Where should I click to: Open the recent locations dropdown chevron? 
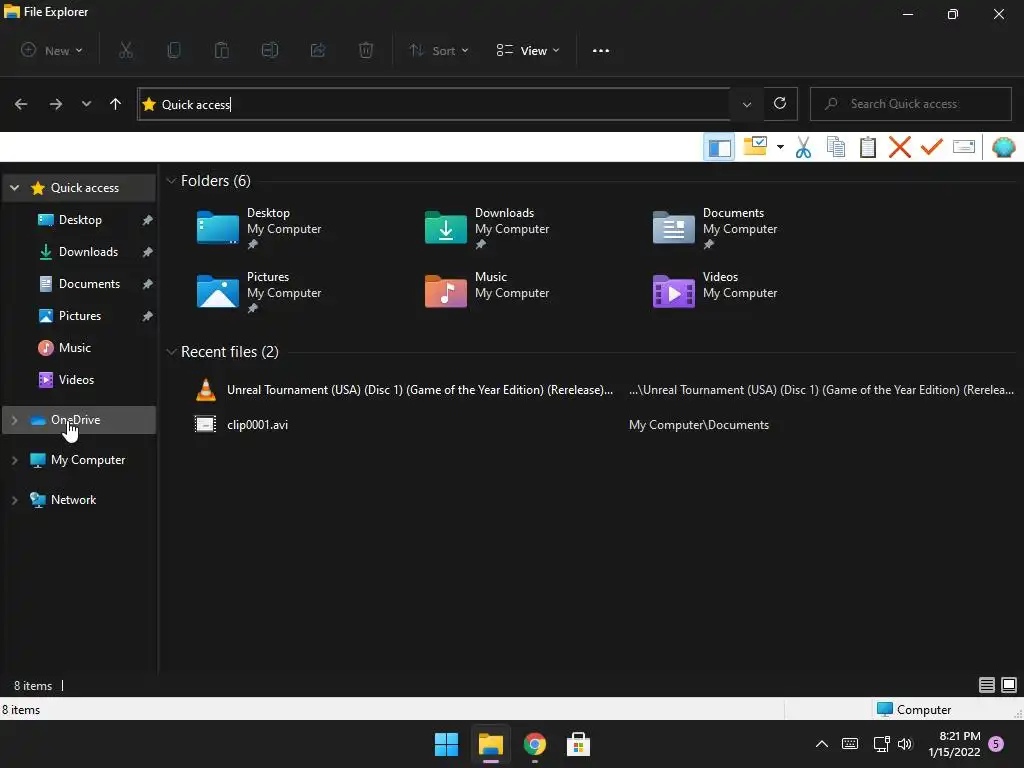pos(86,104)
